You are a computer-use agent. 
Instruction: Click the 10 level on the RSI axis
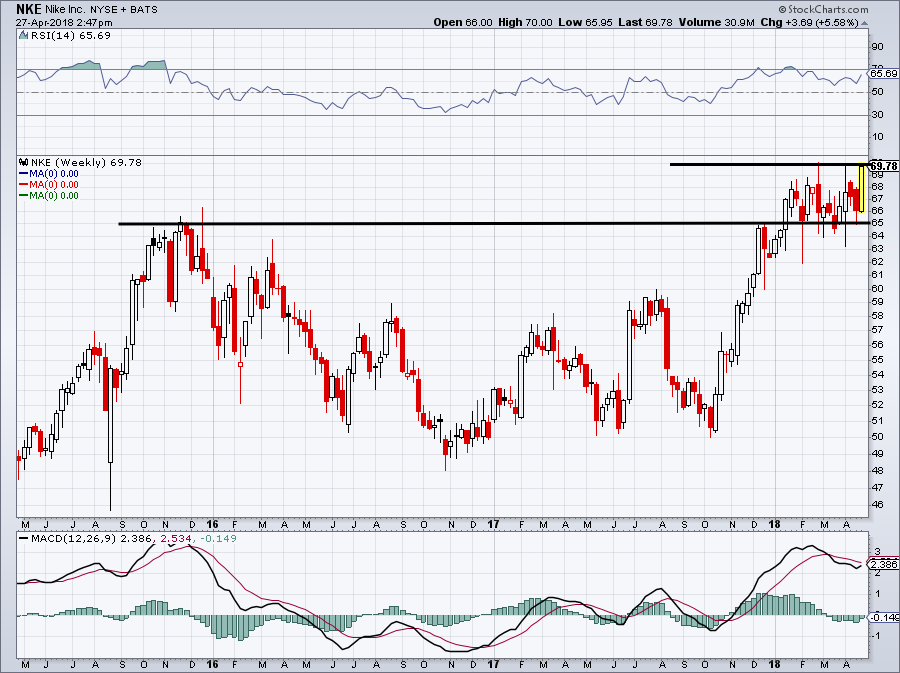pos(877,137)
